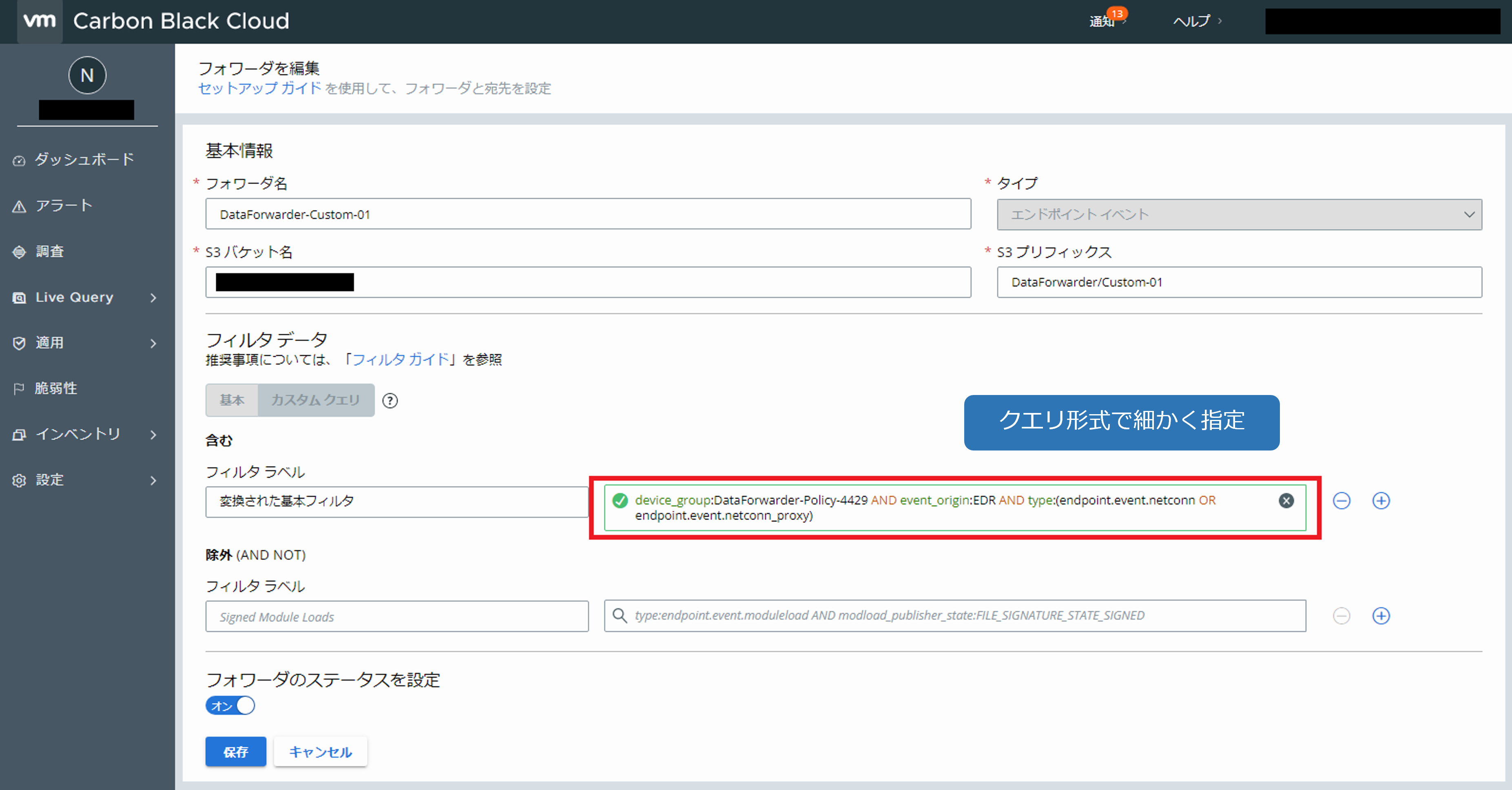The width and height of the screenshot is (1512, 790).
Task: Click the disabled minus icon in exclude row
Action: click(x=1342, y=615)
